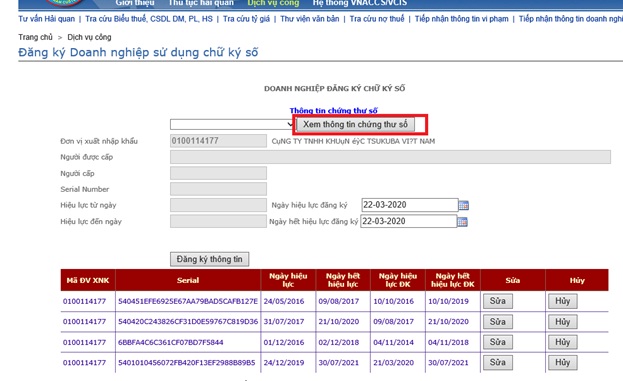Focus the Ngày hiệu lực đăng ký date field
This screenshot has width=623, height=381.
pyautogui.click(x=410, y=205)
